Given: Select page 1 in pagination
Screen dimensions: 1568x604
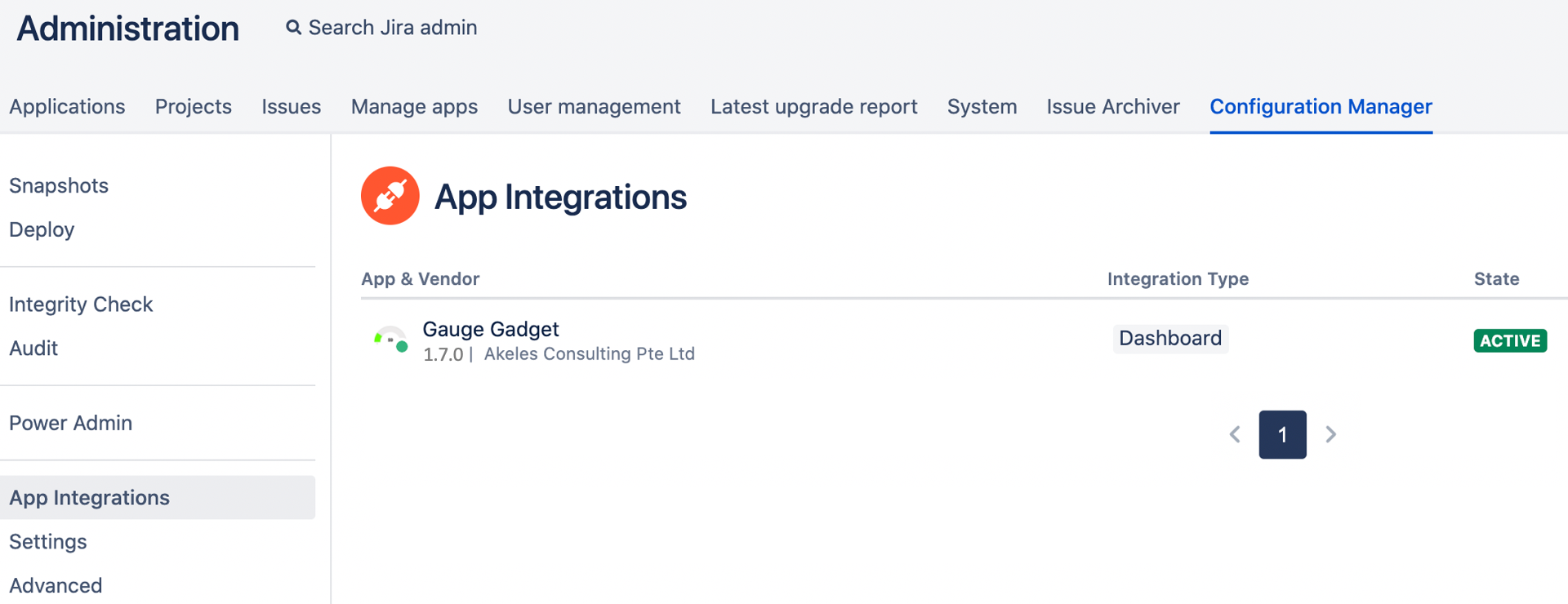Looking at the screenshot, I should 1282,434.
